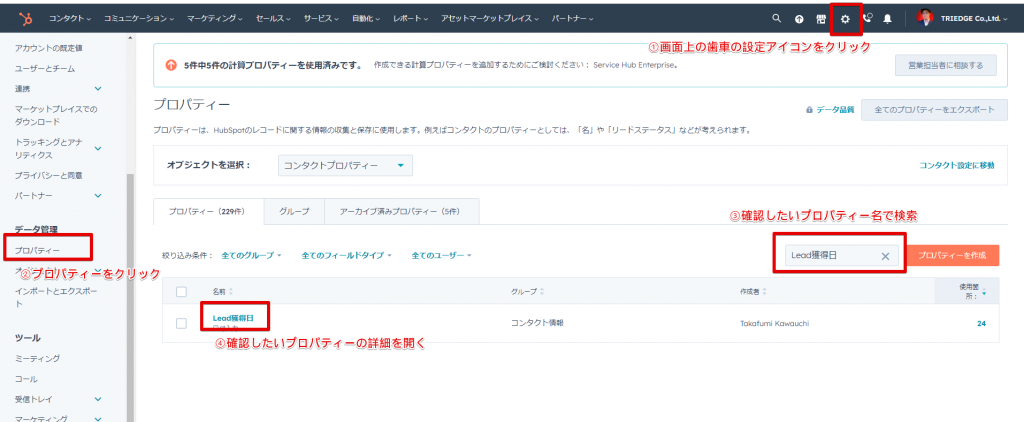Click the user avatar photo
Image resolution: width=1024 pixels, height=422 pixels.
(925, 18)
